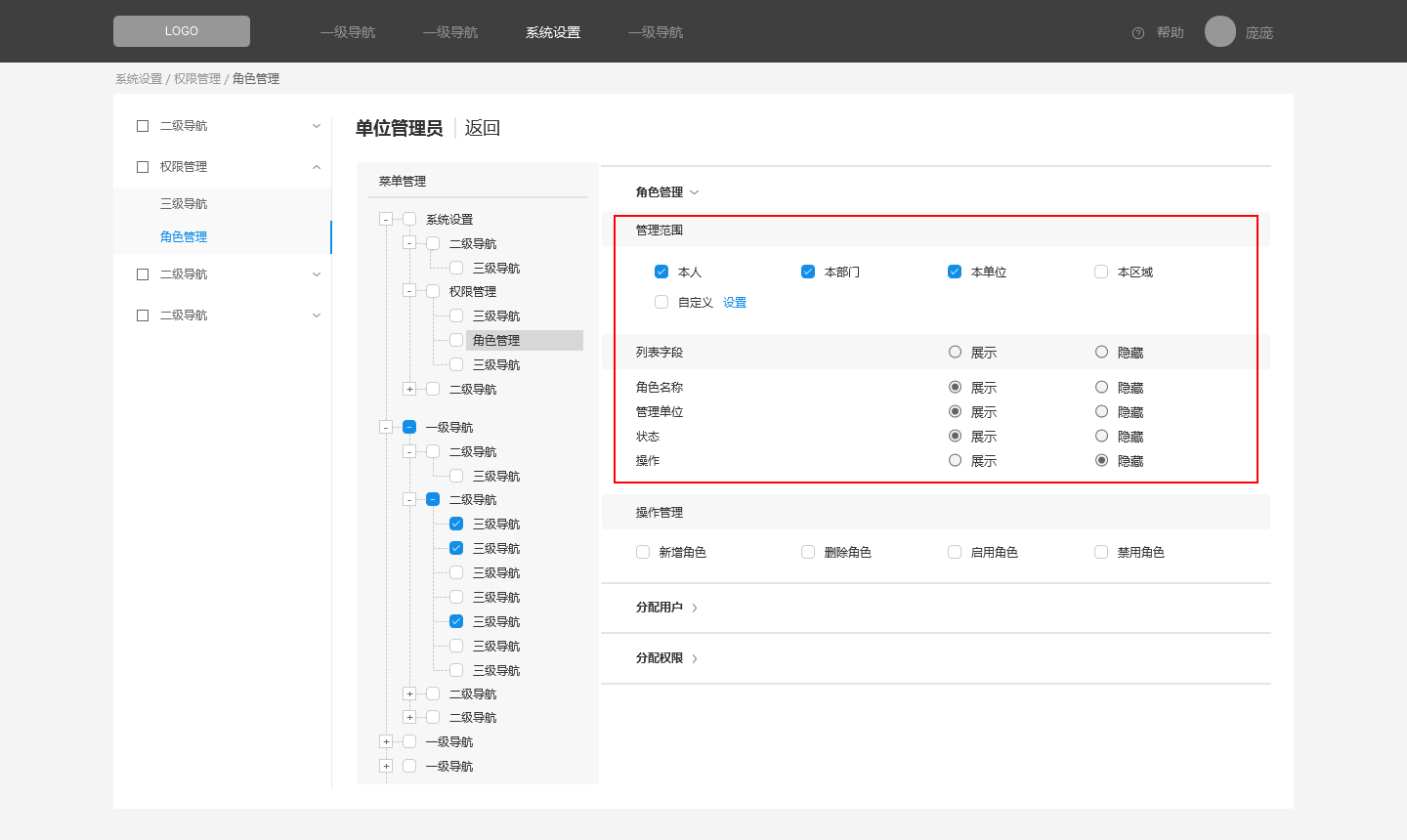
Task: Check the 自定义 checkbox
Action: pos(661,302)
